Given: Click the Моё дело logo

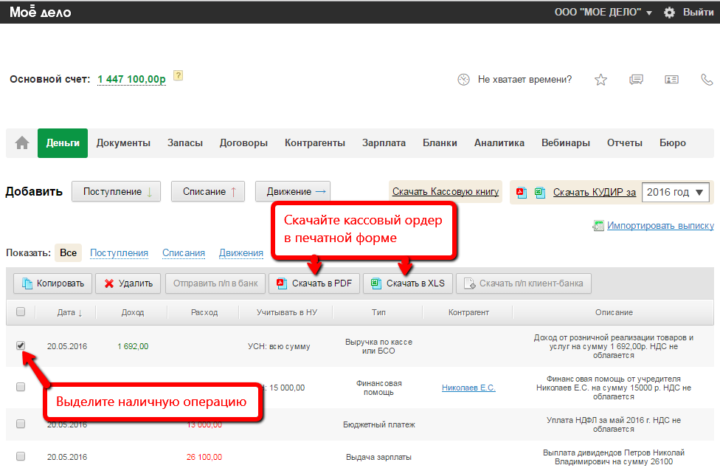Looking at the screenshot, I should 40,11.
